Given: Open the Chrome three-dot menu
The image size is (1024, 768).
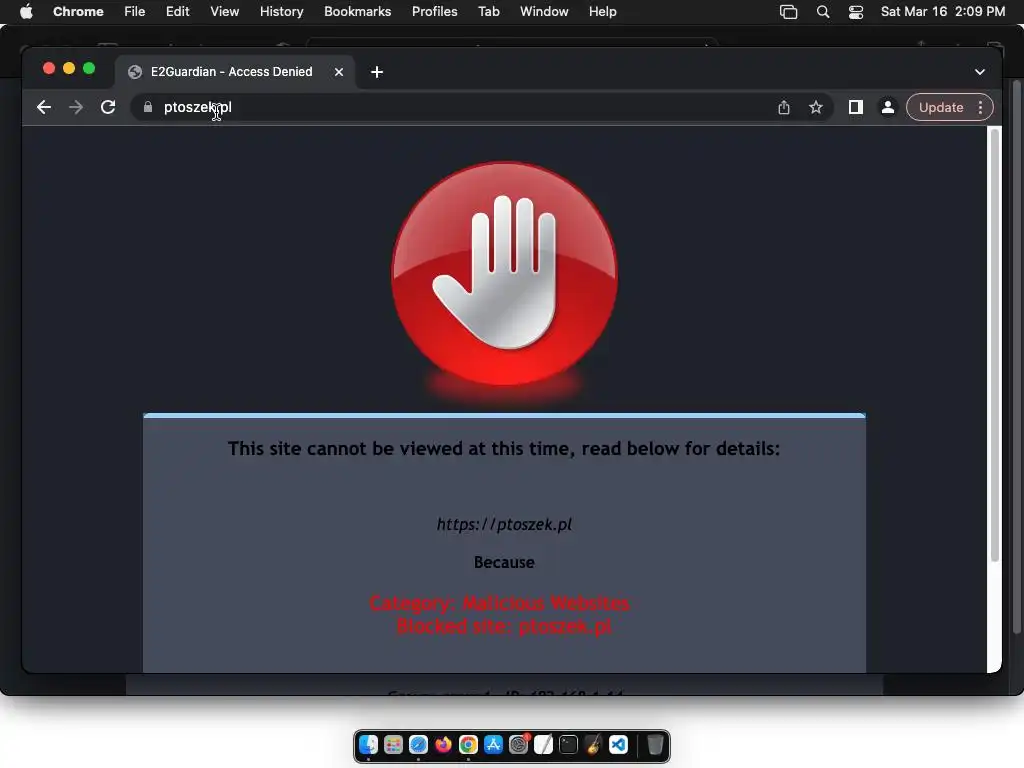Looking at the screenshot, I should (x=980, y=107).
